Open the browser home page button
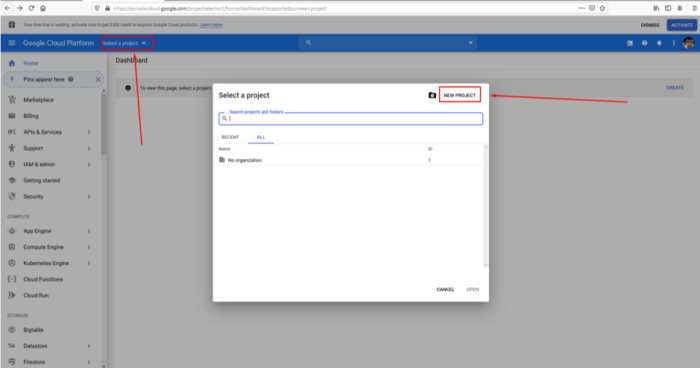Viewport: 700px width, 368px height. click(43, 8)
